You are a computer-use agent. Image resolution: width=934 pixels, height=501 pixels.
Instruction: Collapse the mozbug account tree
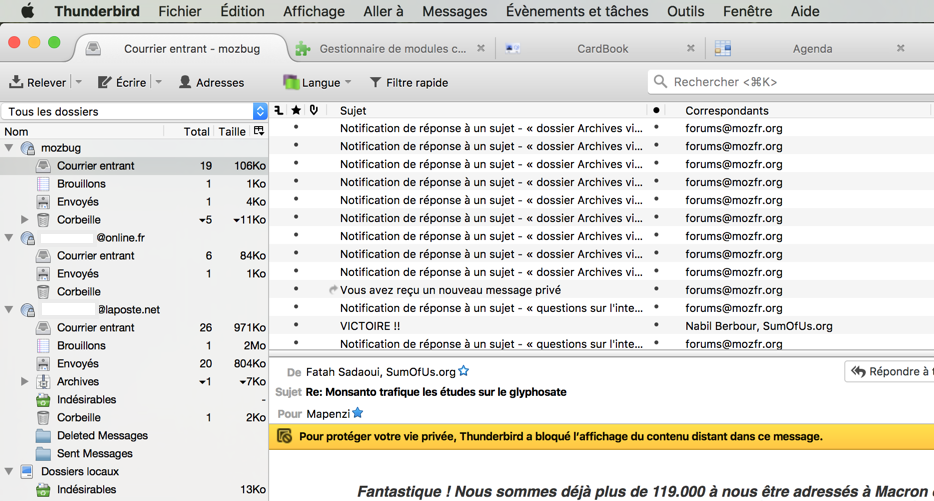coord(10,148)
